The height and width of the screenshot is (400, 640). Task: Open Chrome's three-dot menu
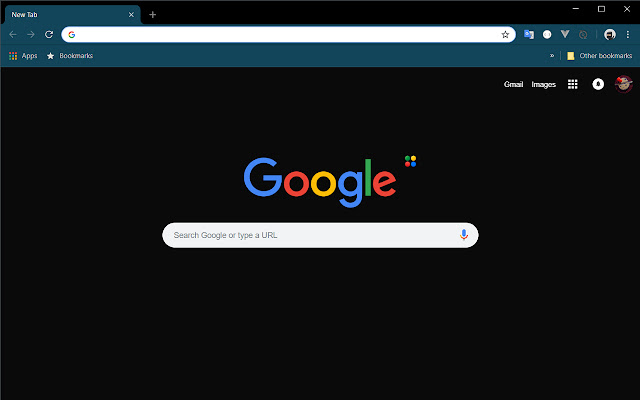tap(628, 35)
